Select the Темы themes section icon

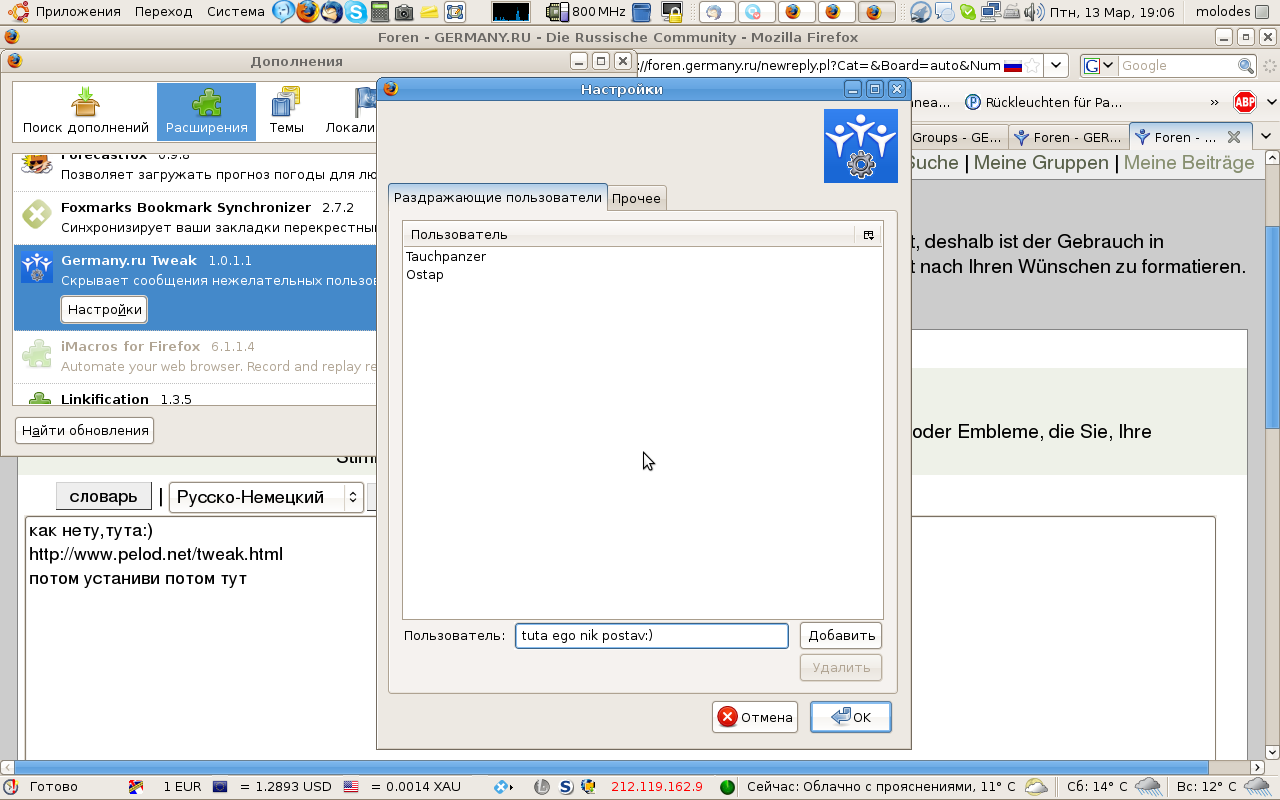pyautogui.click(x=286, y=111)
